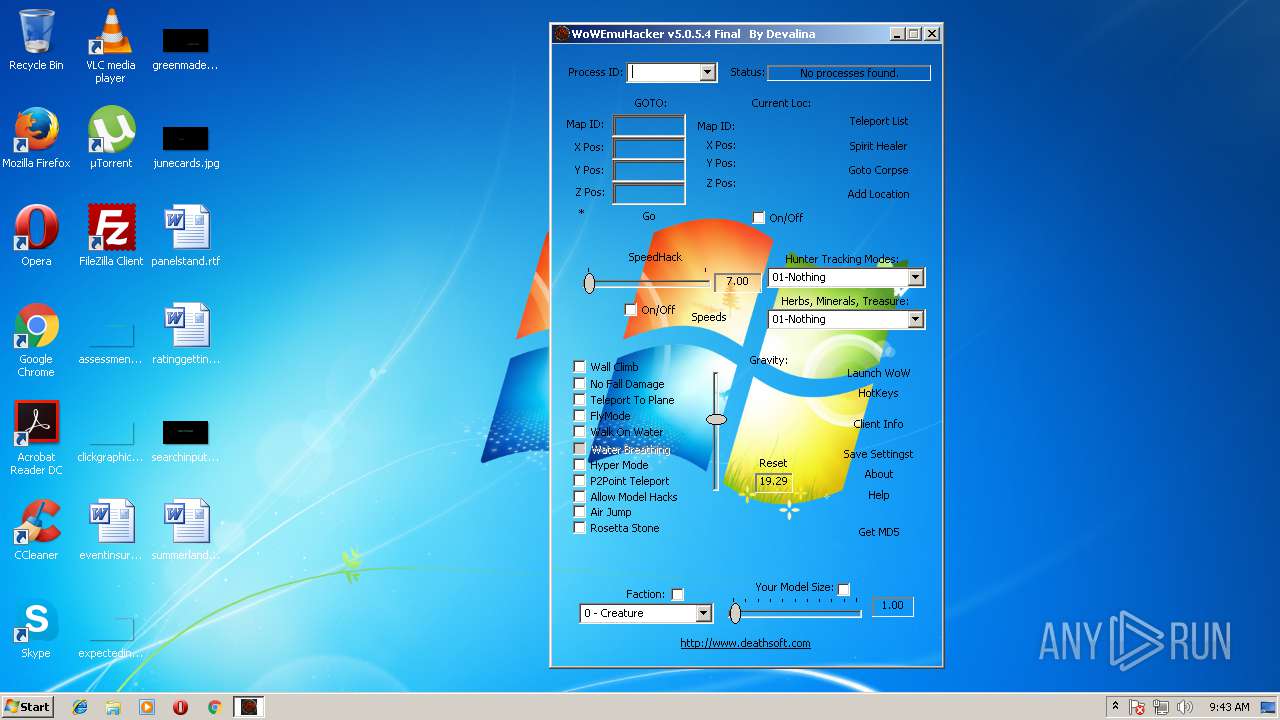Click the GOTO Z Pos input field
1280x720 pixels.
coord(649,193)
